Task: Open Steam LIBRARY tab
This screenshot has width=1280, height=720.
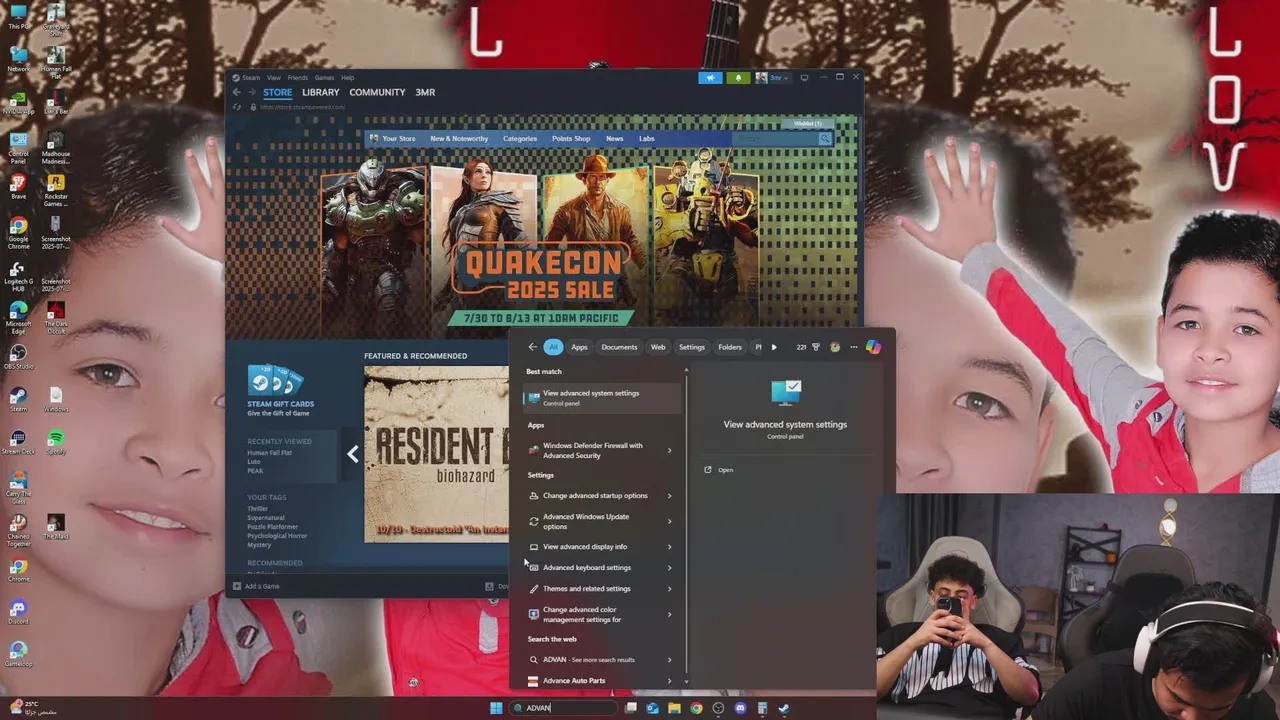Action: coord(320,92)
